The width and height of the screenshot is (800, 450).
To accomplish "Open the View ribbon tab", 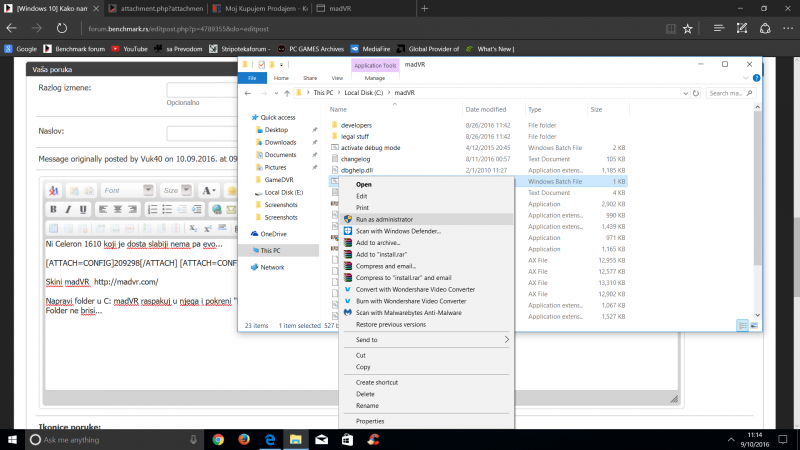I will 337,78.
